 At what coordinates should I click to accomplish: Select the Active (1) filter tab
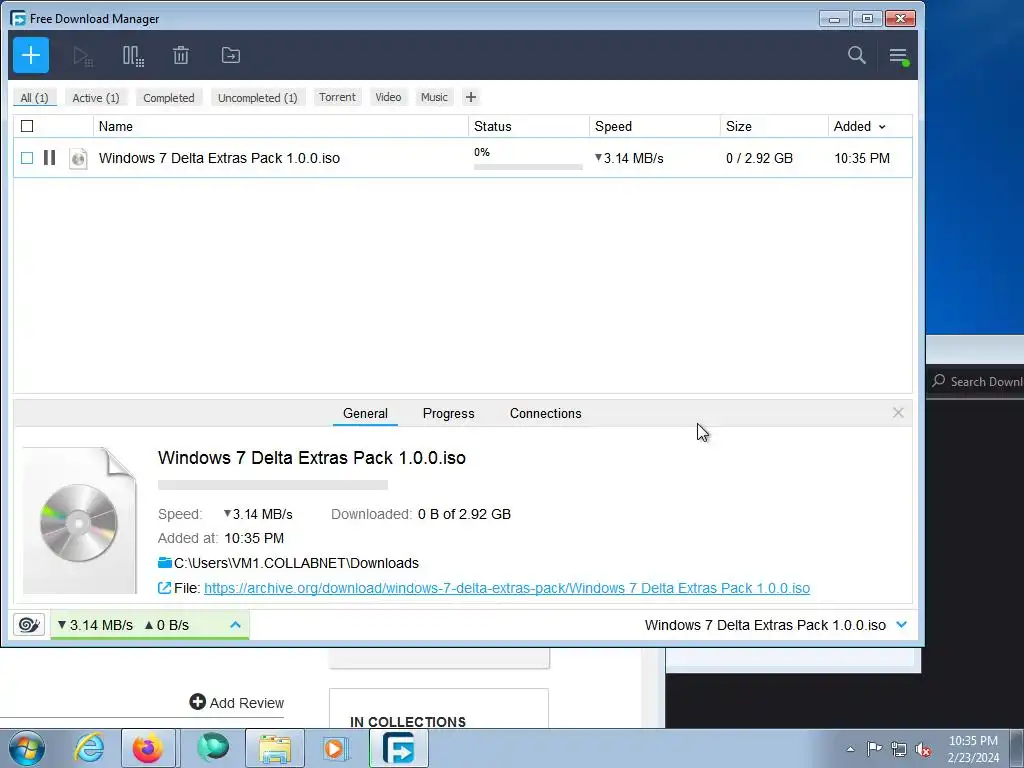click(x=96, y=97)
